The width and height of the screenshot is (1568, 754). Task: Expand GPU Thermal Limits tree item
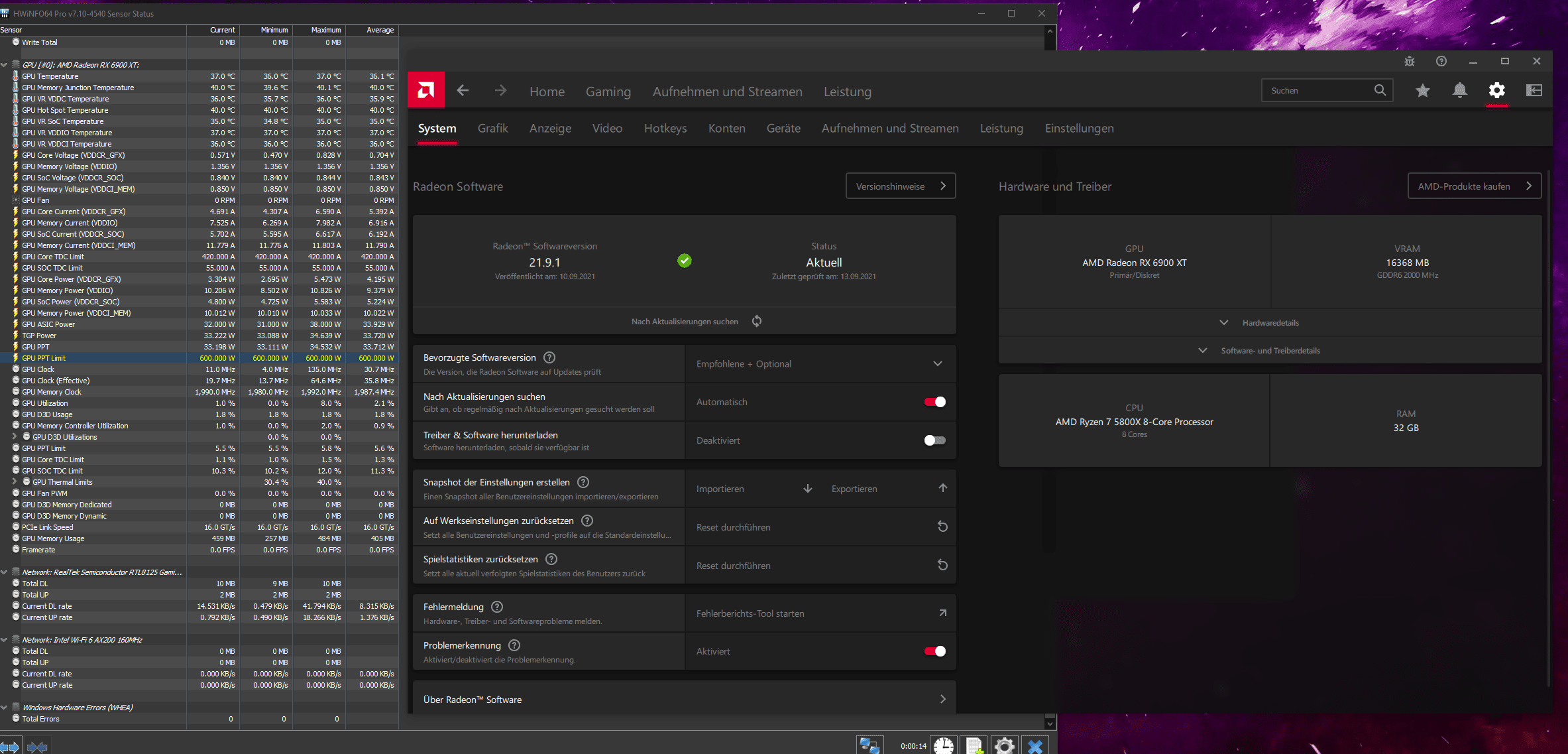pos(15,482)
